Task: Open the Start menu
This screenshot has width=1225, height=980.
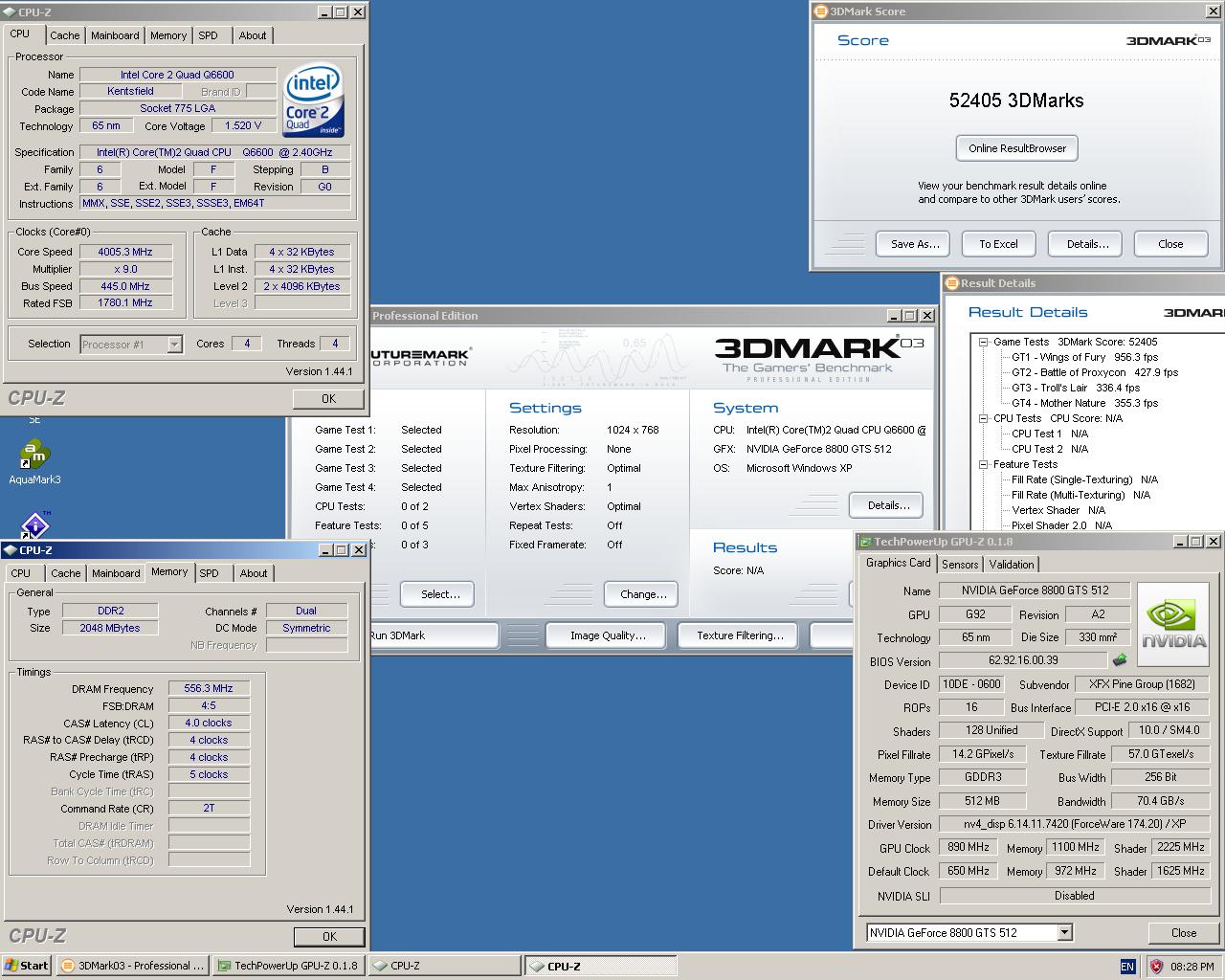Action: click(27, 966)
